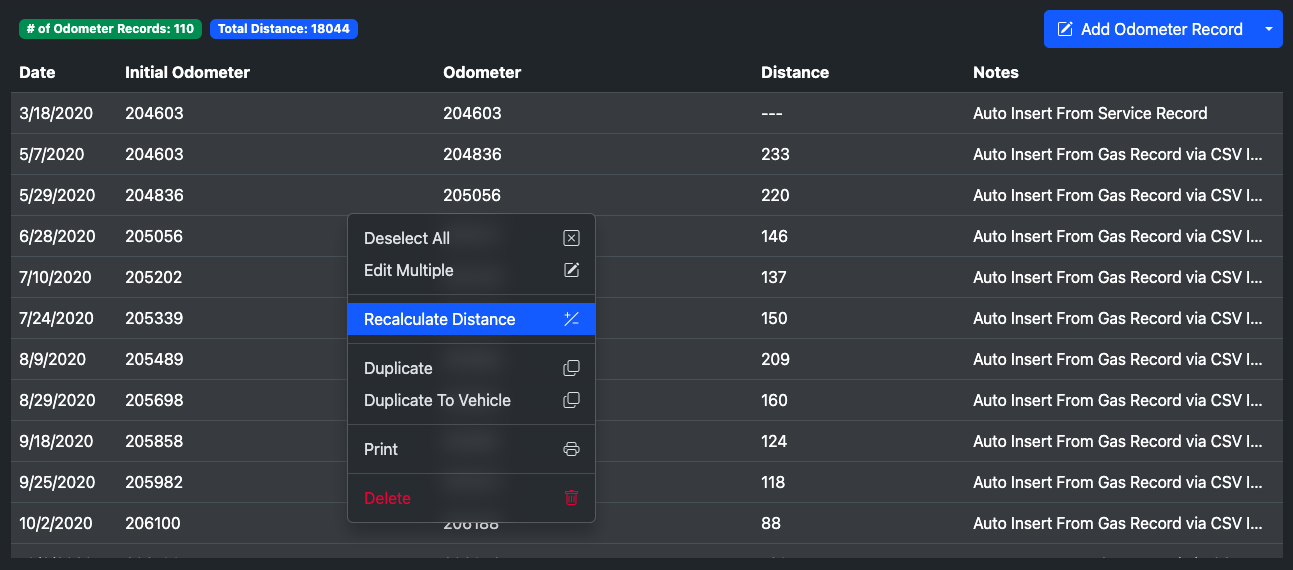This screenshot has width=1293, height=570.
Task: Click the edit icon in Add Odometer Record
Action: click(1066, 29)
